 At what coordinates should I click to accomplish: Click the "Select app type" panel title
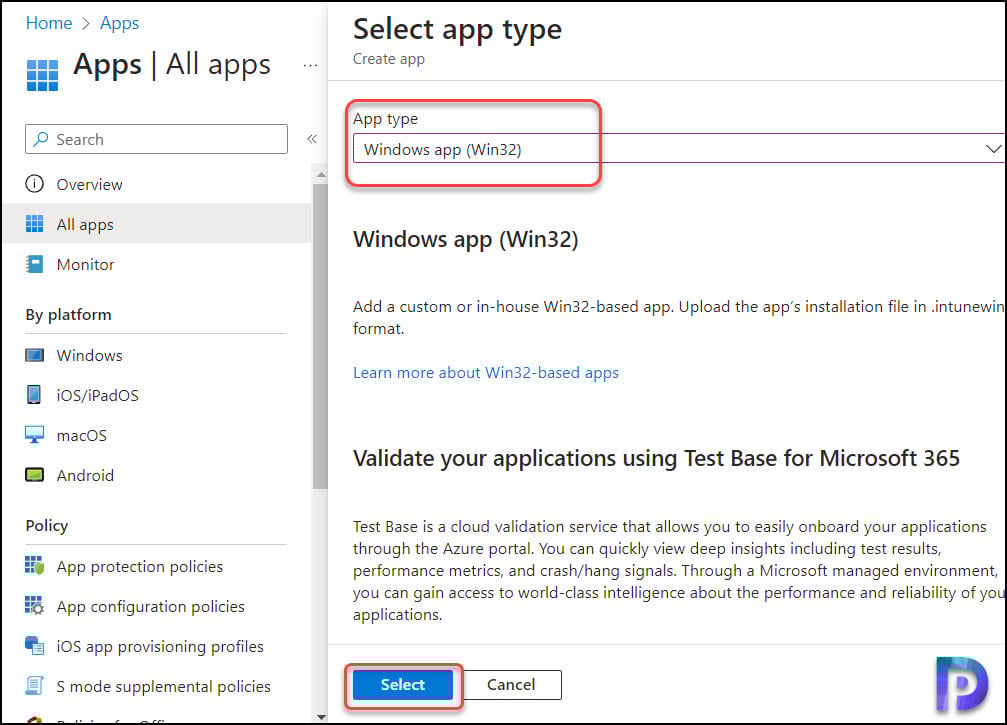(457, 30)
